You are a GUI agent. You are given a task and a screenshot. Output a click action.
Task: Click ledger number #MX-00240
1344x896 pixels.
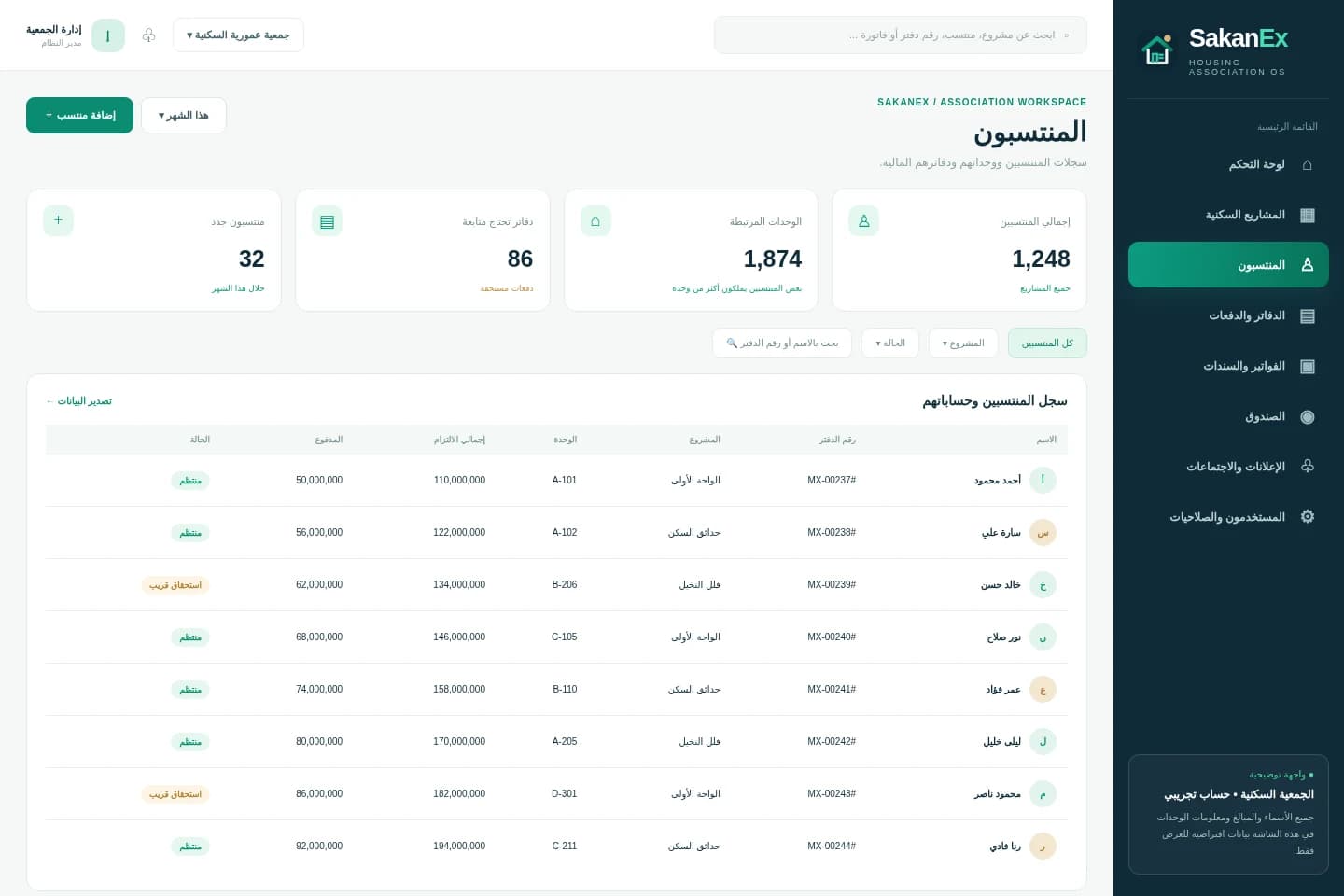pos(832,637)
